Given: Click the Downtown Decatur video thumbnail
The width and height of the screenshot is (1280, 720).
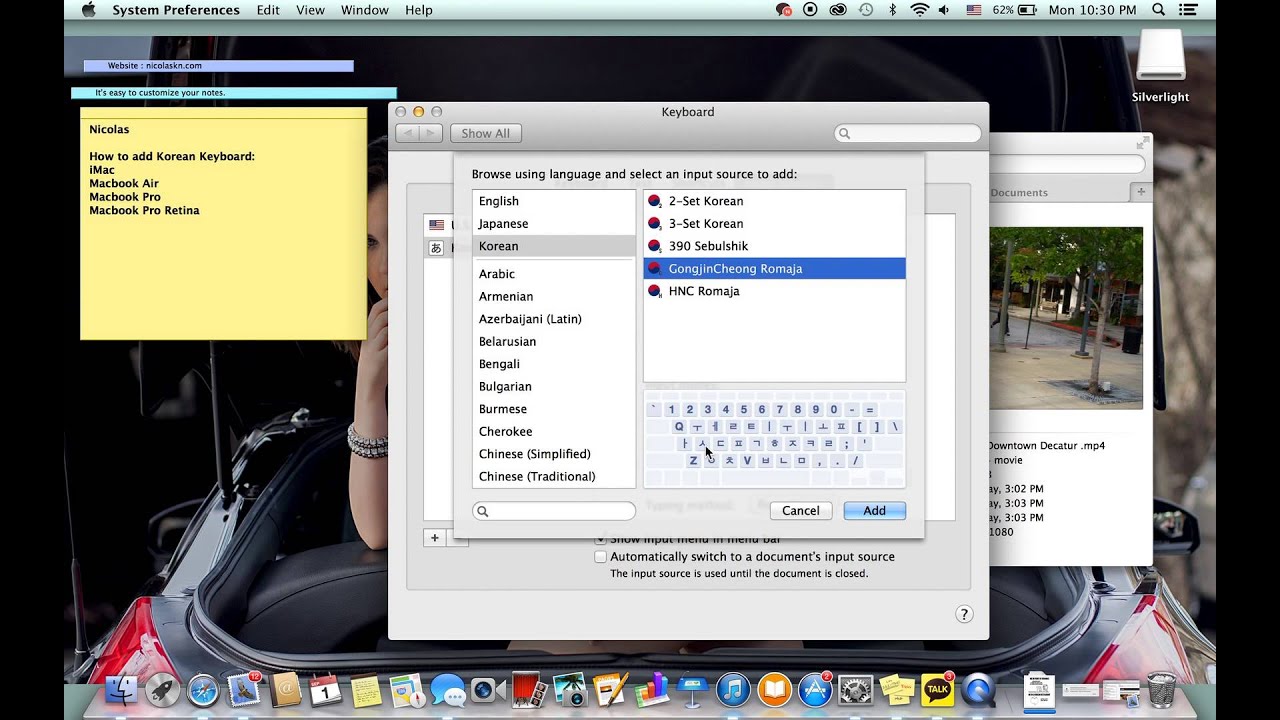Looking at the screenshot, I should click(x=1066, y=318).
